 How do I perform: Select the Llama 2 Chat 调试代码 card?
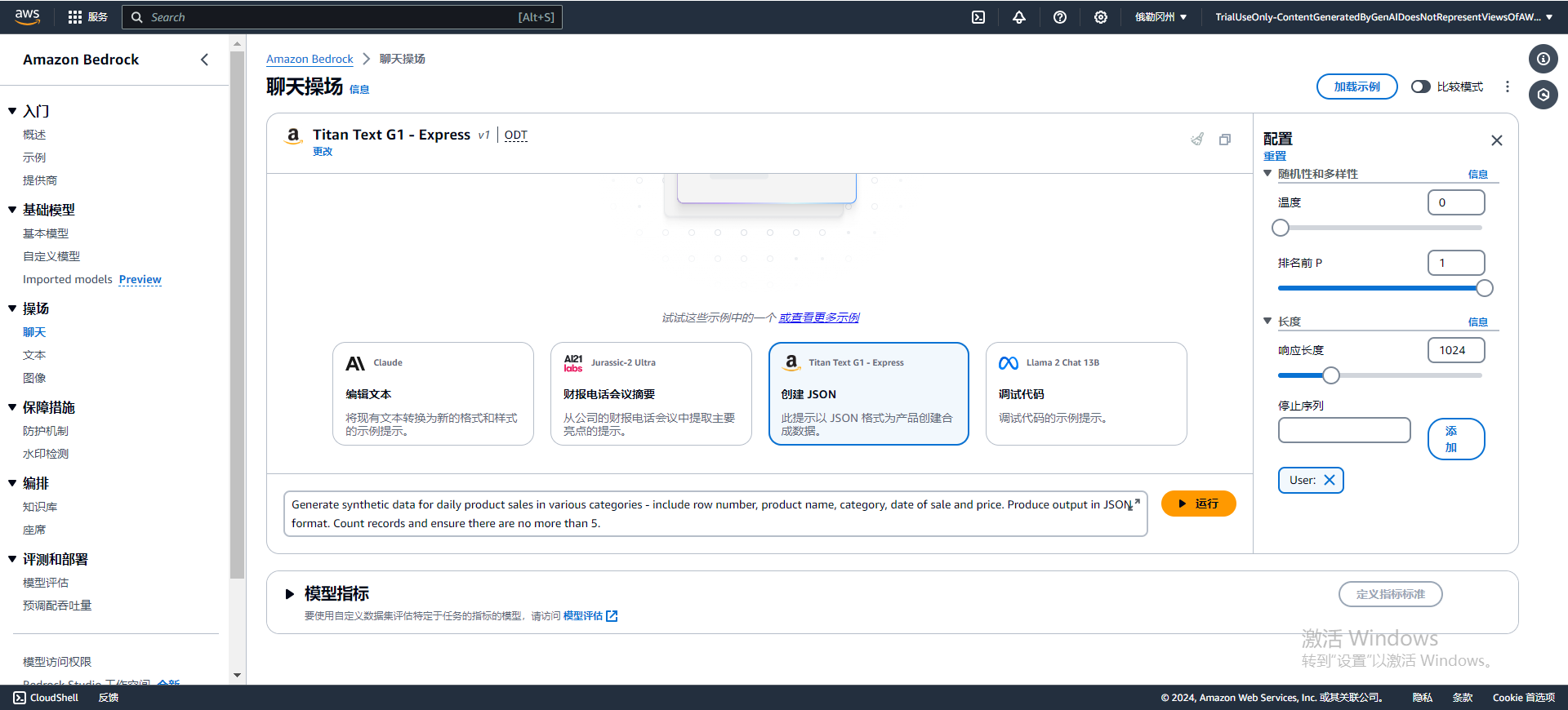(x=1086, y=393)
